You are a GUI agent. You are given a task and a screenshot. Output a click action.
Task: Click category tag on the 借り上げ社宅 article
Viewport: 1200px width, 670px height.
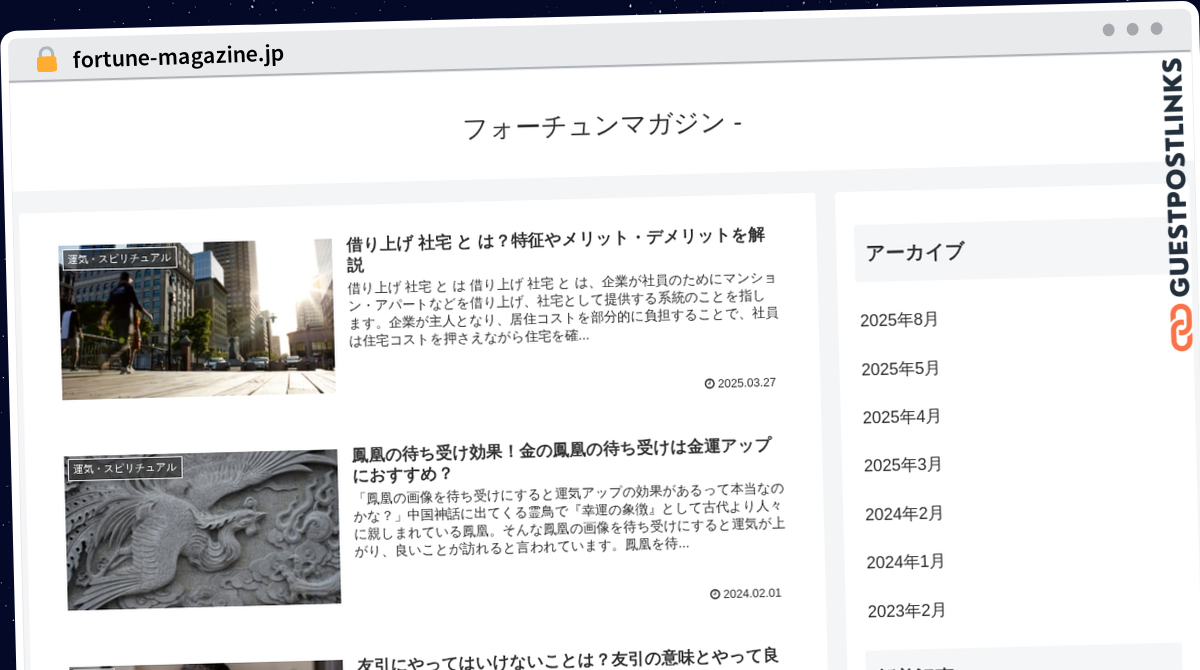[119, 258]
